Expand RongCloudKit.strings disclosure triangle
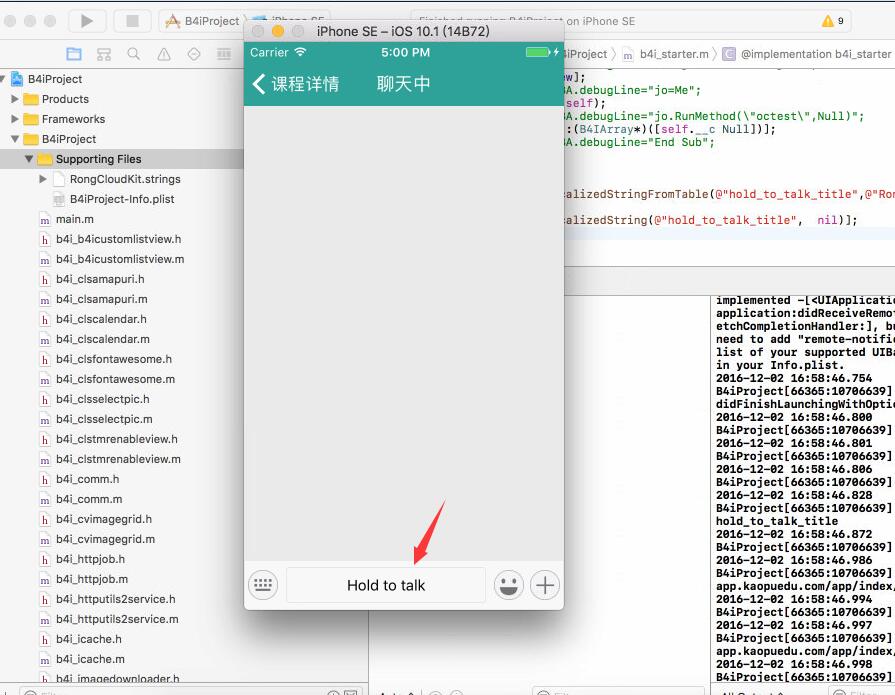 pyautogui.click(x=43, y=179)
